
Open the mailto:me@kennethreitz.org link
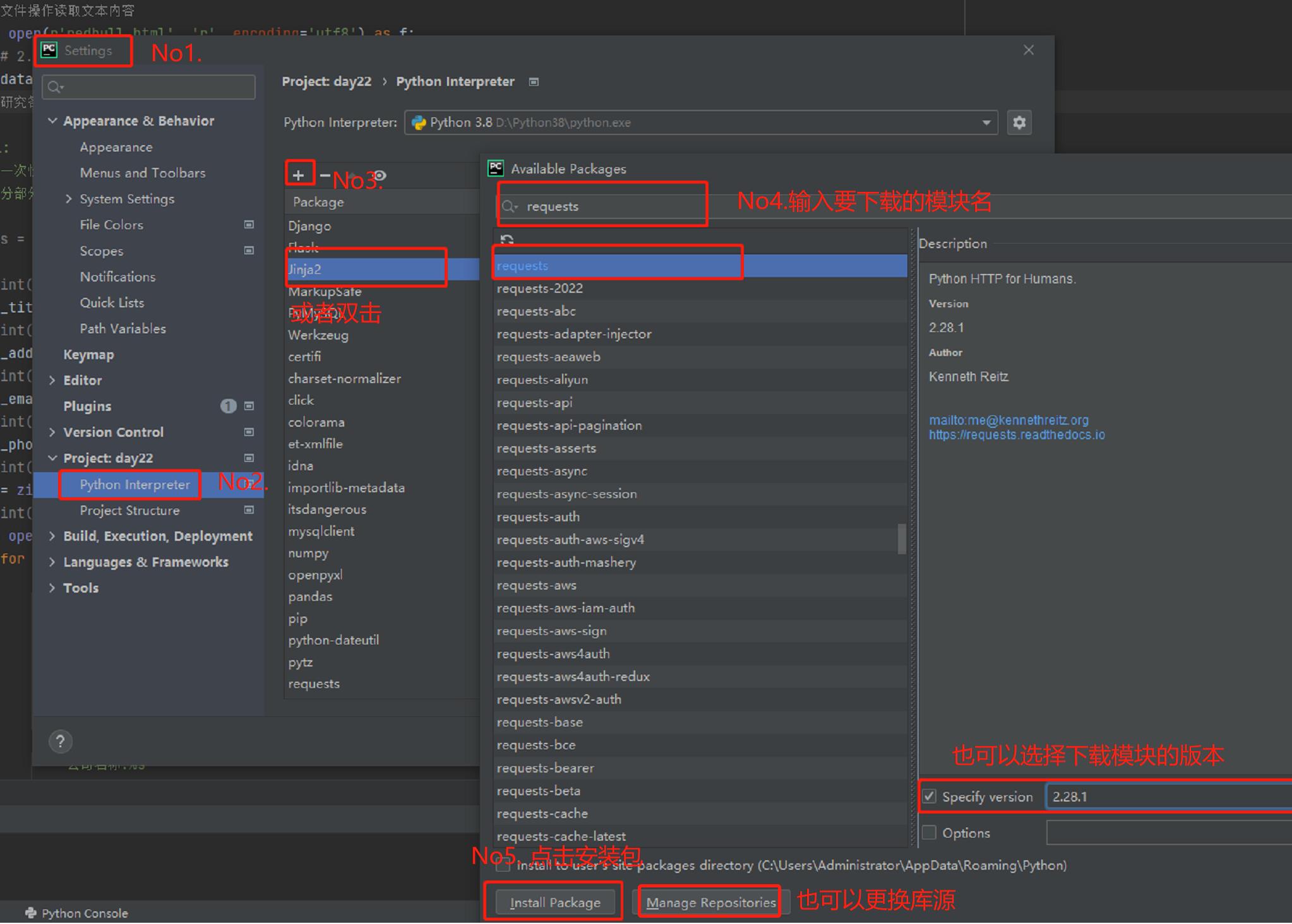(x=1008, y=420)
